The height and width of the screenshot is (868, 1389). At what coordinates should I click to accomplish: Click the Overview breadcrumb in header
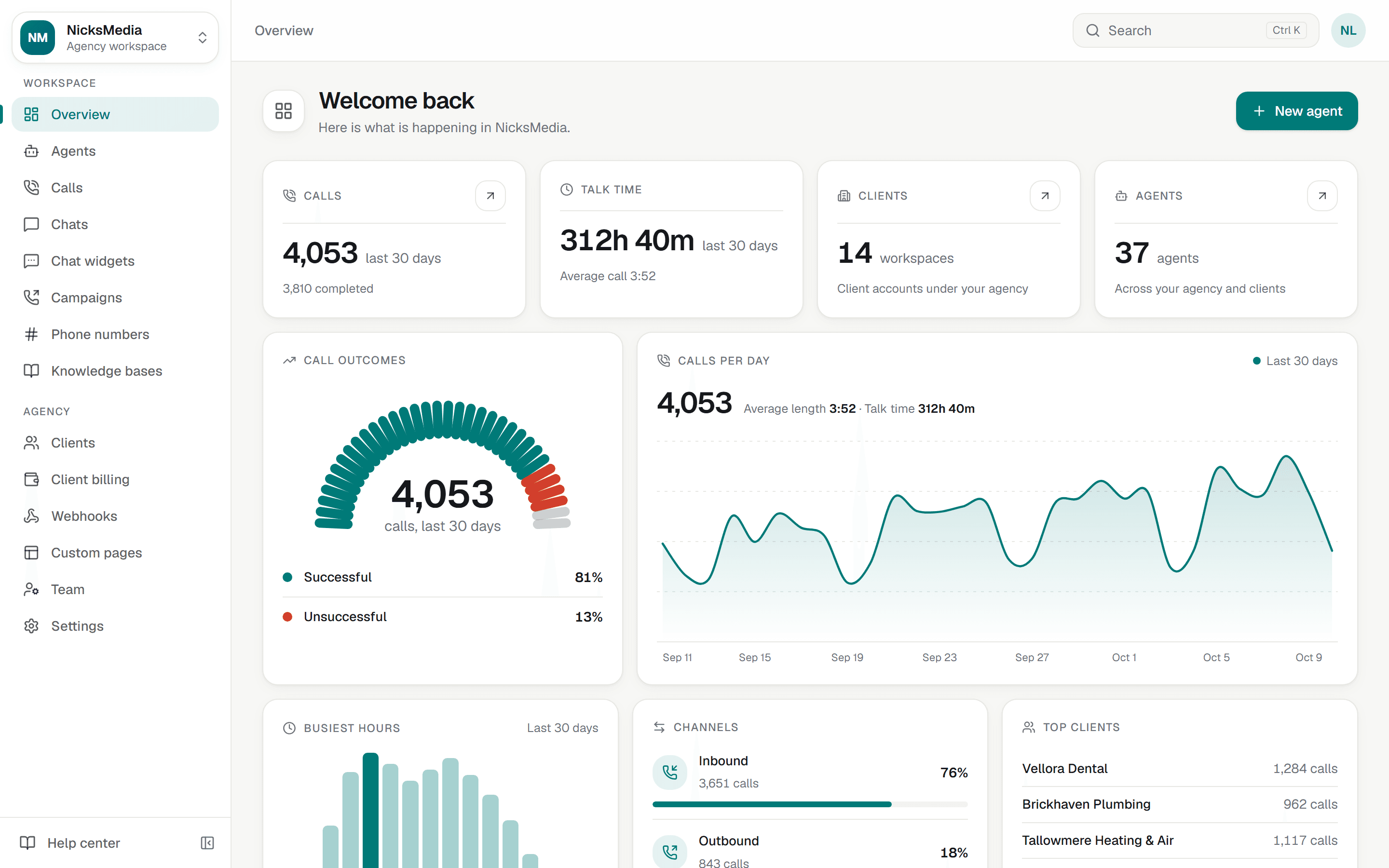coord(284,30)
